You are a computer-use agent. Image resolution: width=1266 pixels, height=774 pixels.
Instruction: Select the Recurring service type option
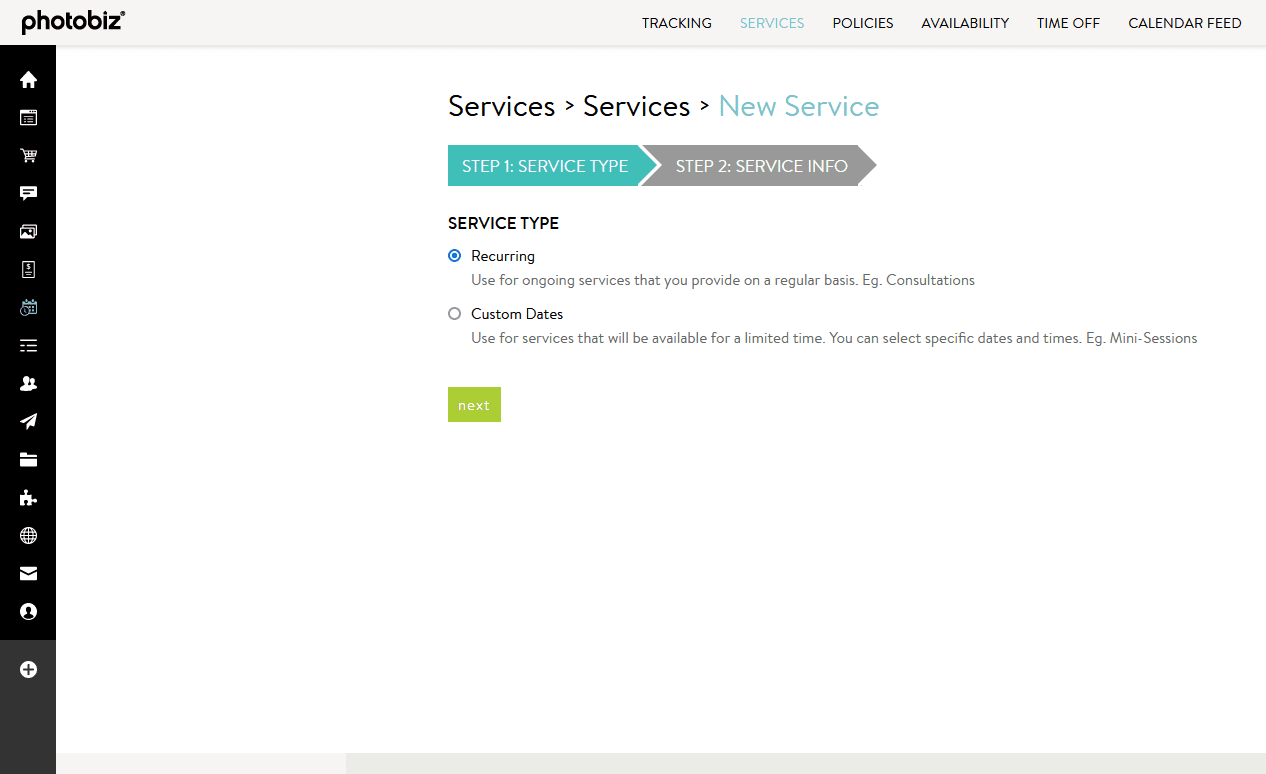coord(455,255)
